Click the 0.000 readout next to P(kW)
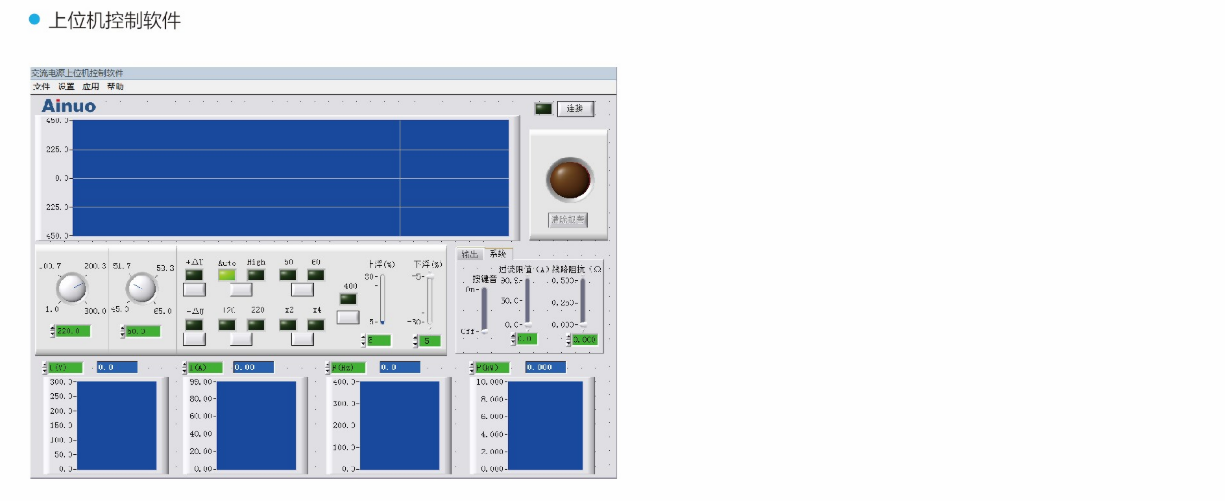Viewport: 1225px width, 501px height. [546, 367]
